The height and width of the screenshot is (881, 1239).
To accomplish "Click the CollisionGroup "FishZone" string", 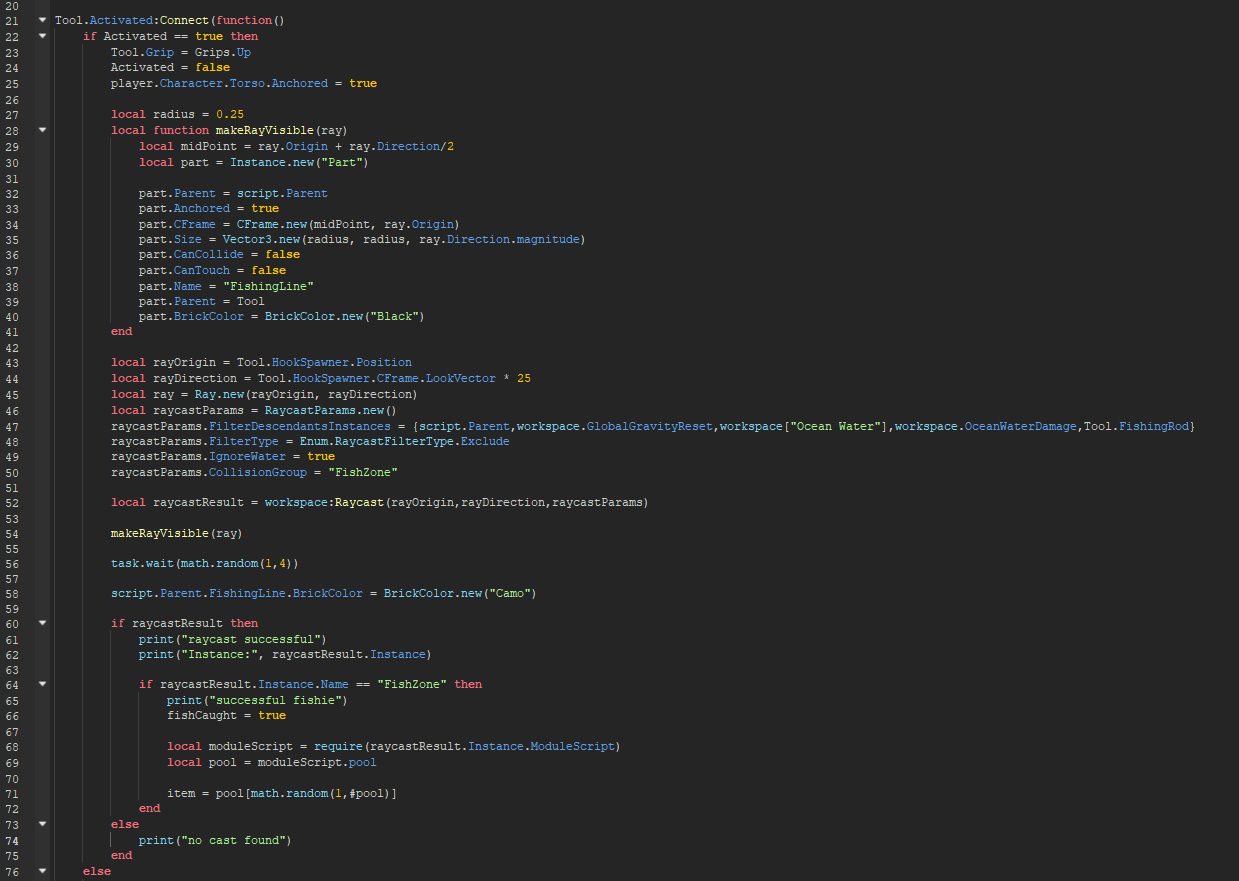I will 361,471.
